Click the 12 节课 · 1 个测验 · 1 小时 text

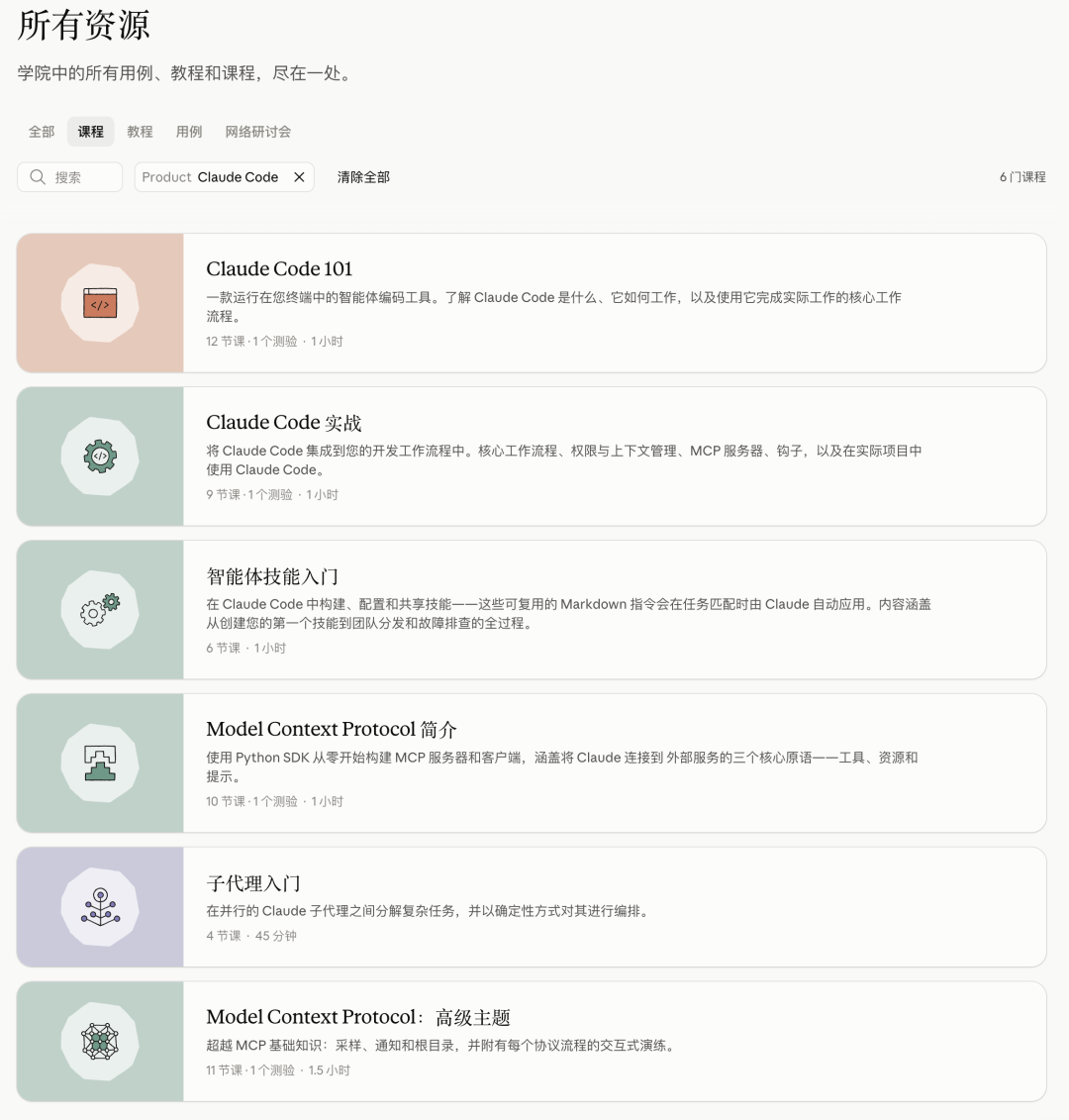[x=274, y=342]
